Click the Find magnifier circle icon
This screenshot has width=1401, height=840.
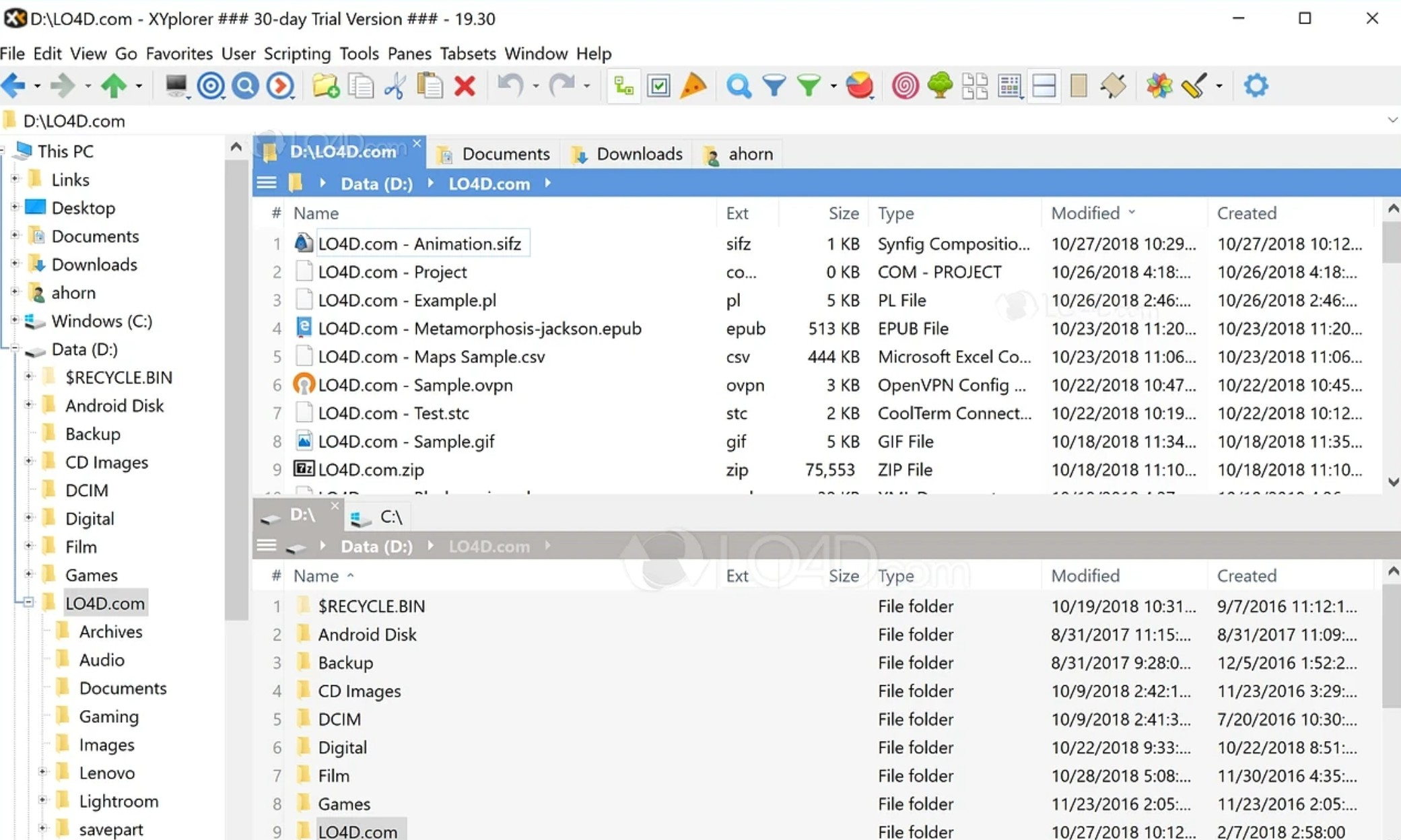click(x=246, y=85)
